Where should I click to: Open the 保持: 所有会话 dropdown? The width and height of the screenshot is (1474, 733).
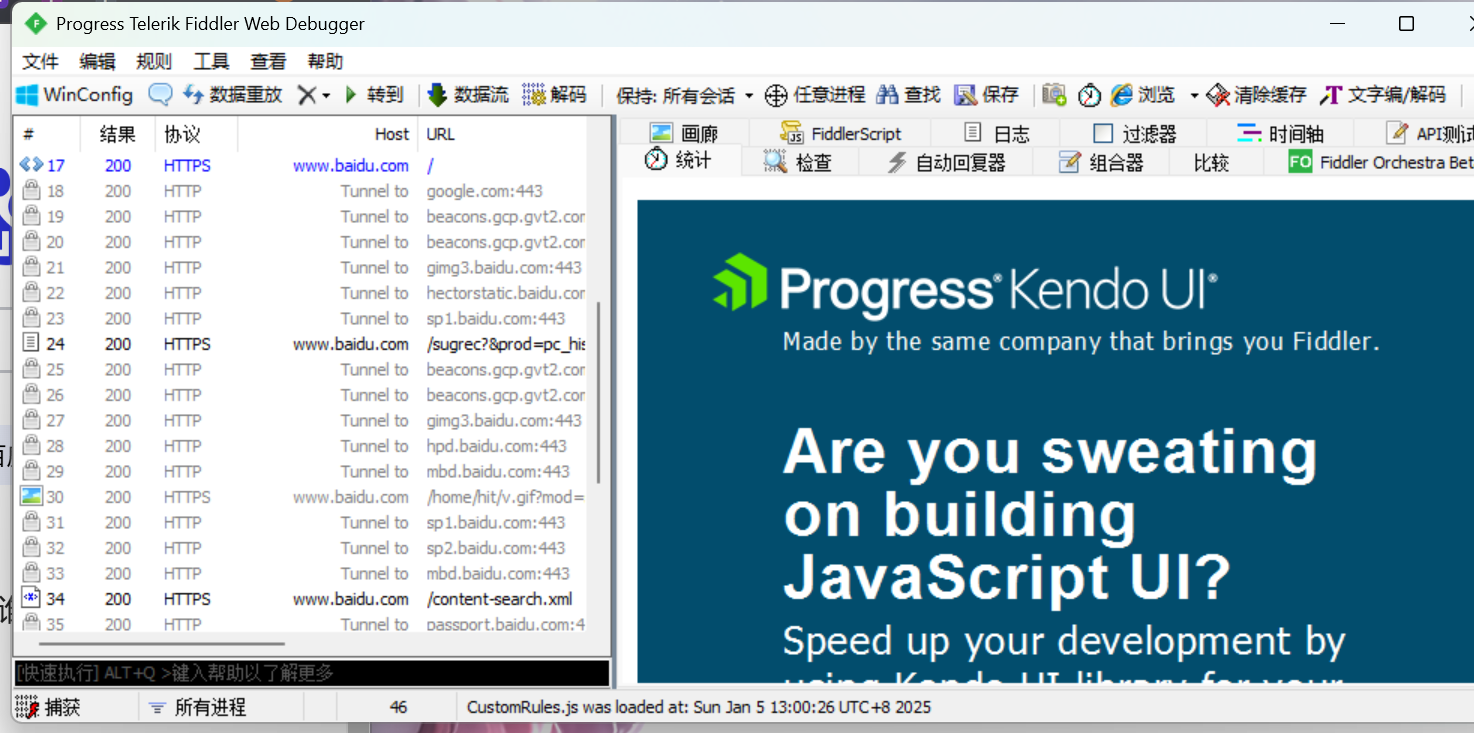point(684,96)
